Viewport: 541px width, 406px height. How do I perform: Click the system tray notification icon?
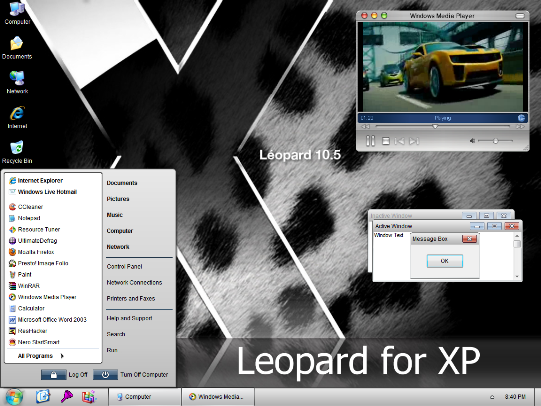point(492,397)
